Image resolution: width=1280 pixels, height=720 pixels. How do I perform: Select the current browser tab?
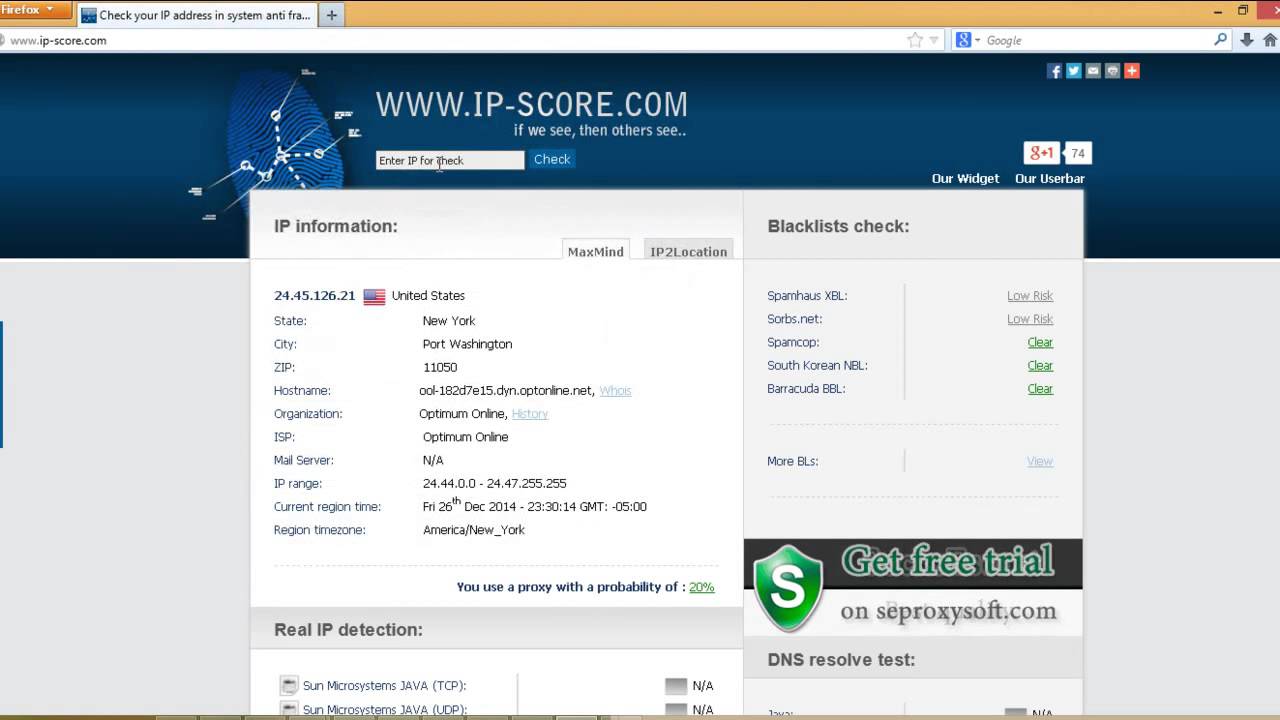[196, 15]
